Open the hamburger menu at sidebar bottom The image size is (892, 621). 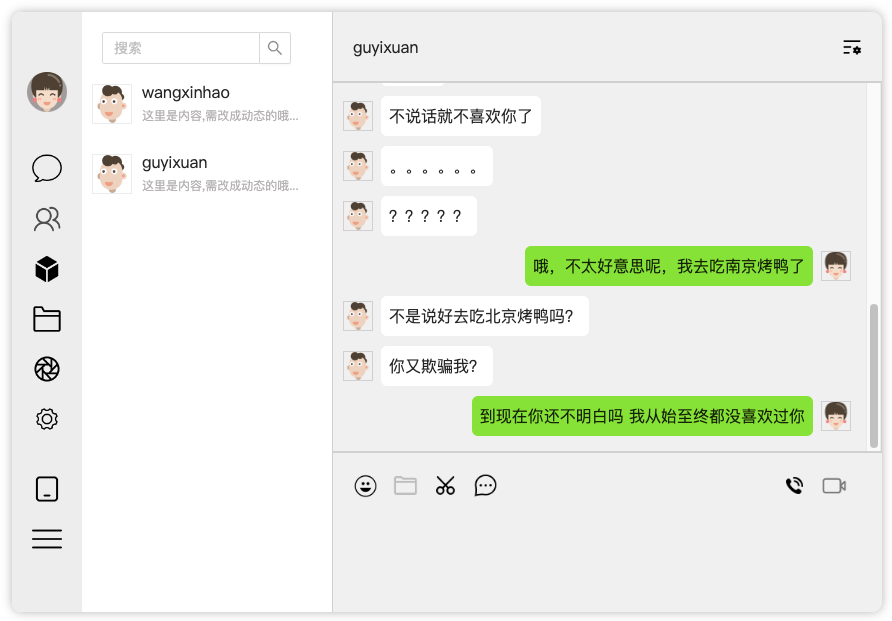[x=47, y=539]
